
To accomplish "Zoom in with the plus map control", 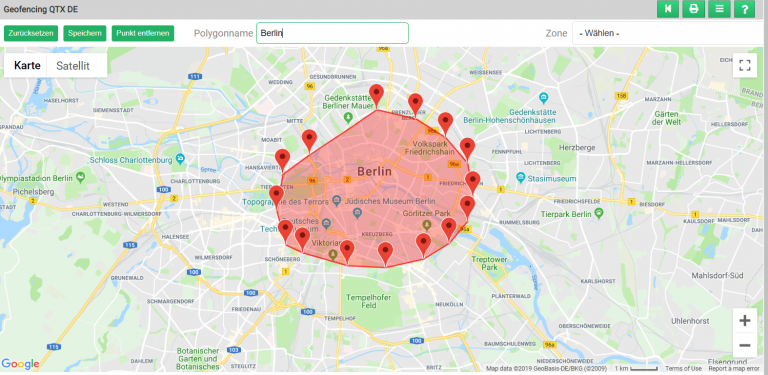I will pyautogui.click(x=744, y=321).
